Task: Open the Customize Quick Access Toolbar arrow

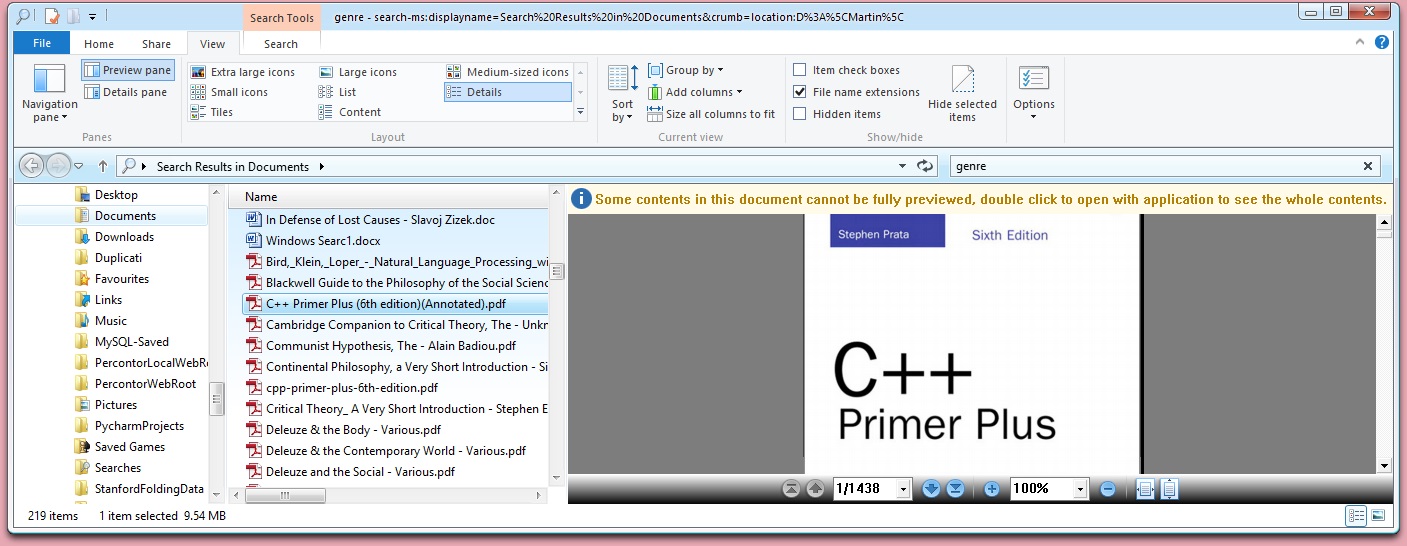Action: (93, 16)
